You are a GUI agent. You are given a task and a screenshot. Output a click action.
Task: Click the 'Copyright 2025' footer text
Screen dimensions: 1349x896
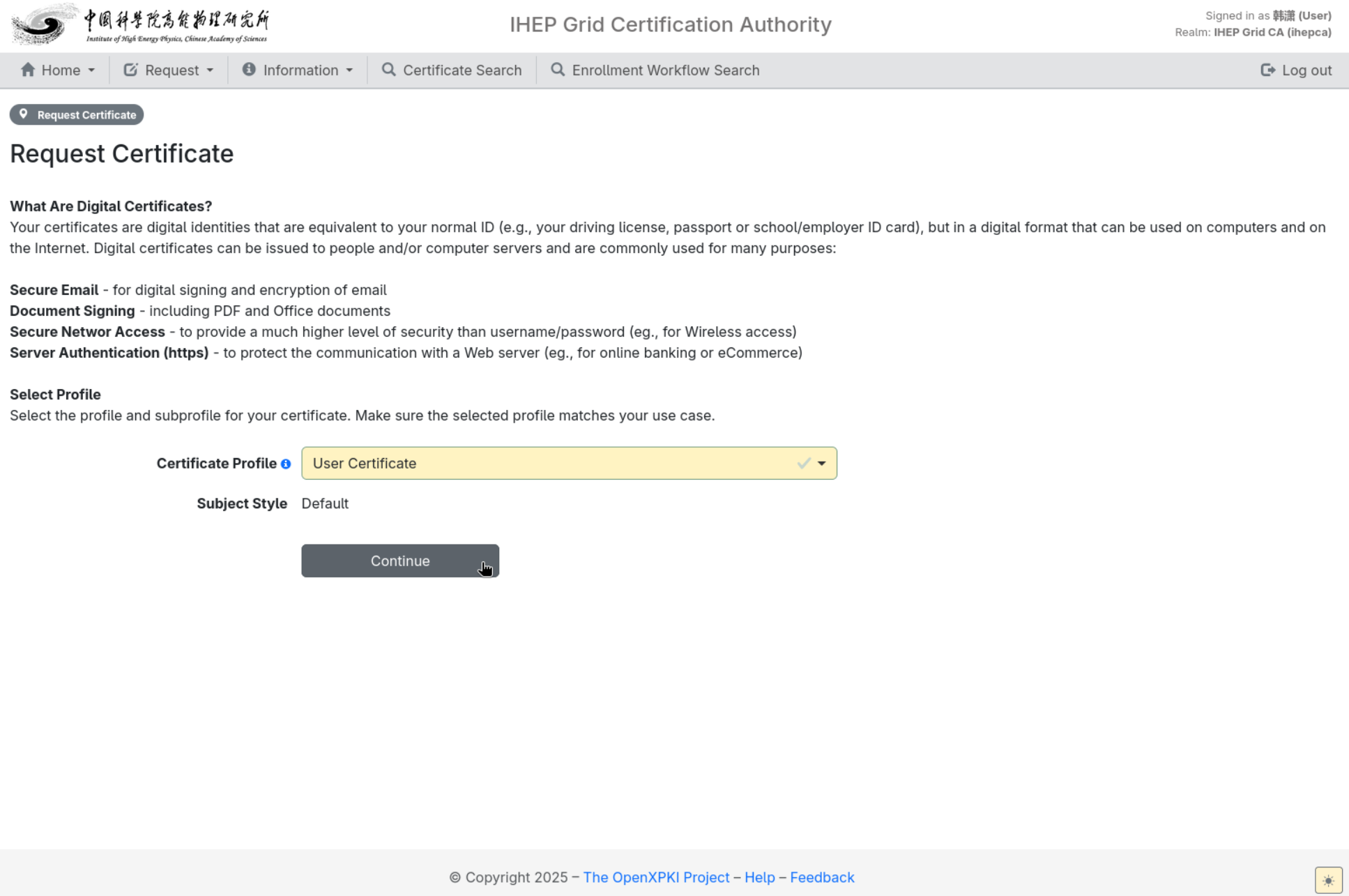click(508, 877)
